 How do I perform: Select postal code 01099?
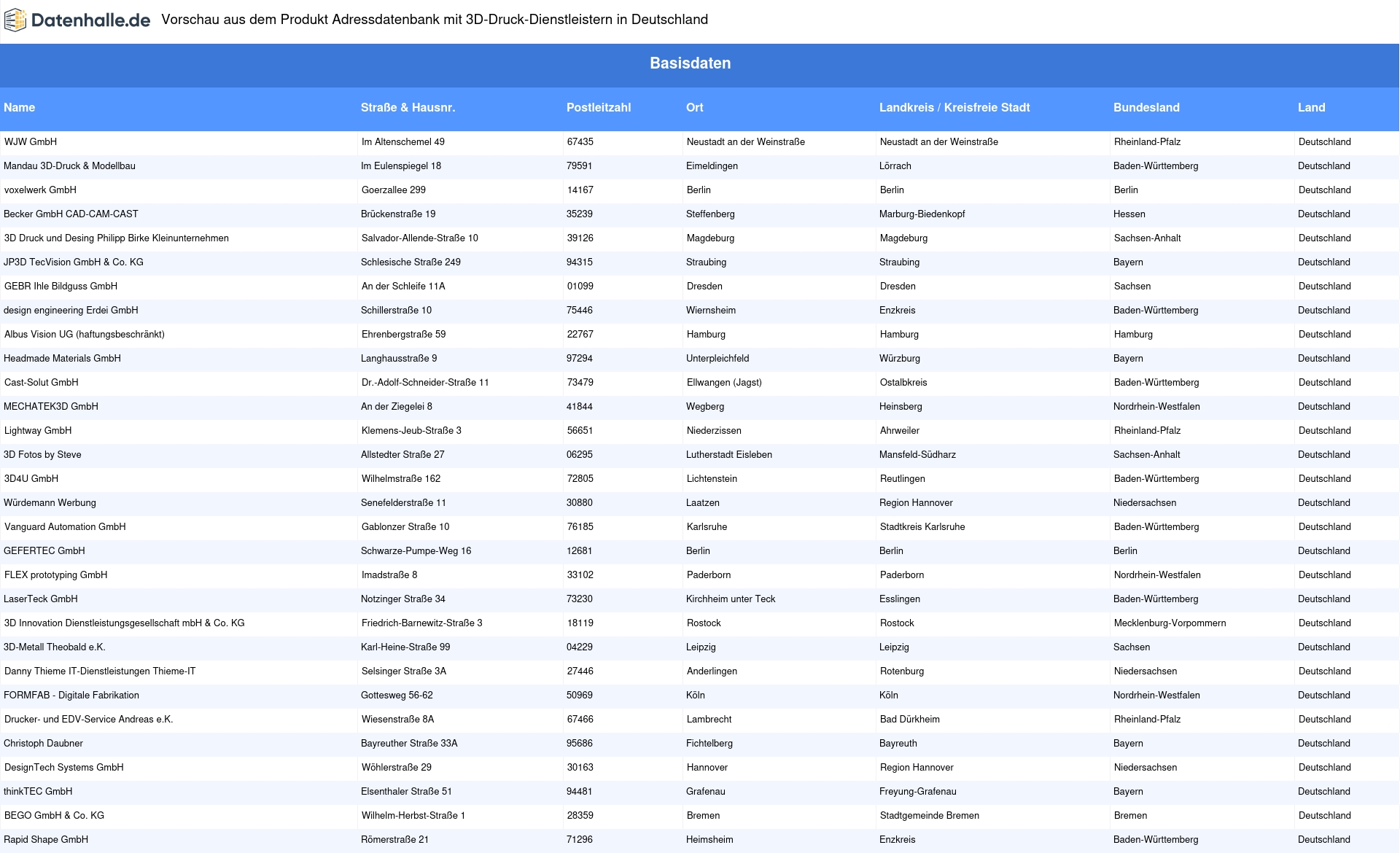580,286
